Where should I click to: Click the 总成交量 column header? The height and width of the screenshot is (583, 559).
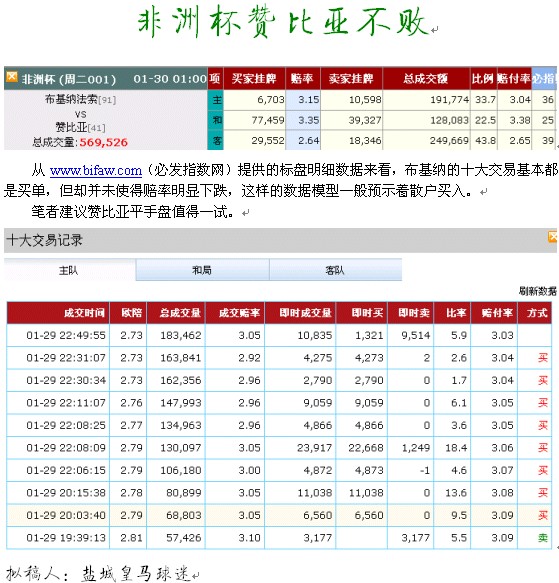[x=180, y=313]
